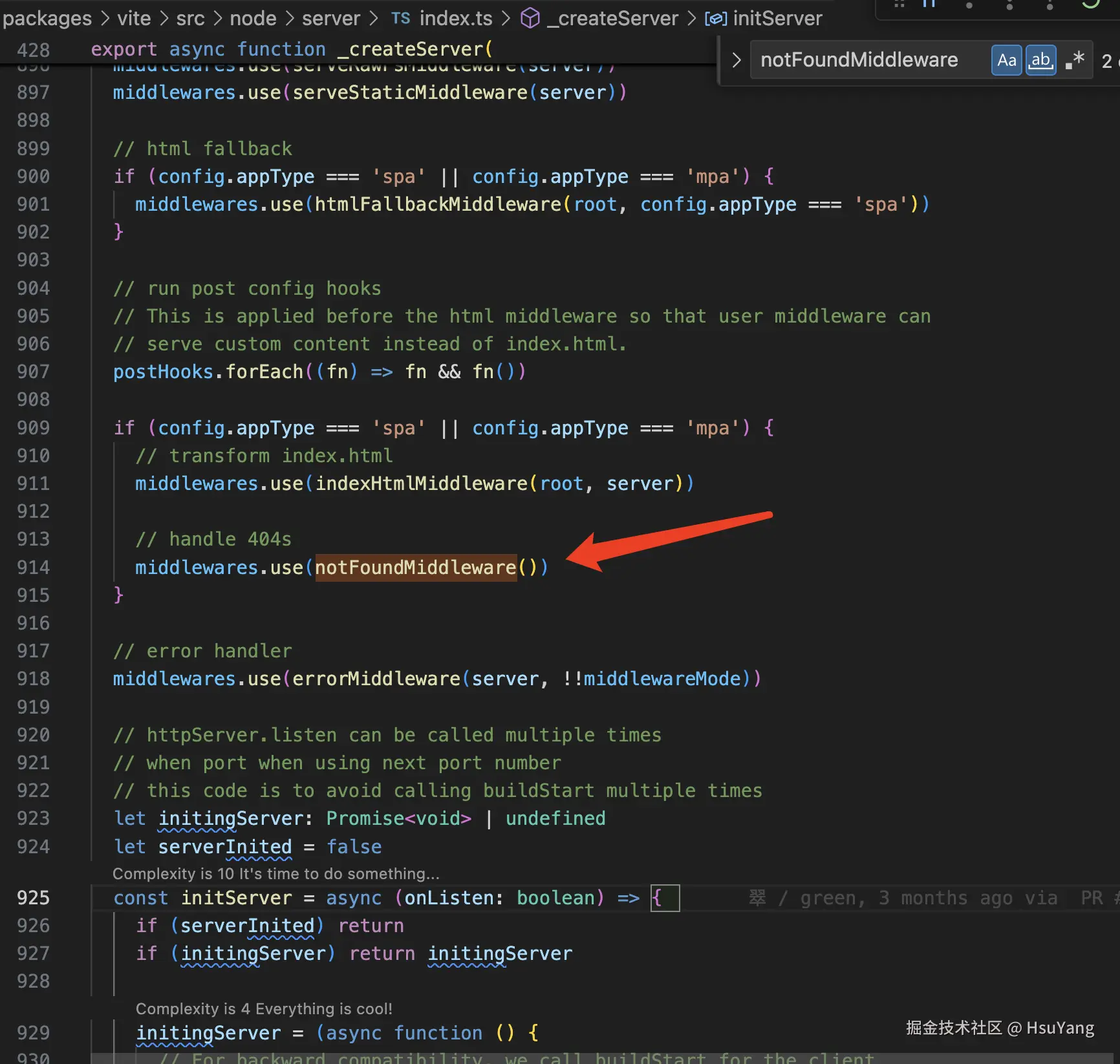
Task: Toggle Use Regular Expression in find widget
Action: pyautogui.click(x=1075, y=60)
